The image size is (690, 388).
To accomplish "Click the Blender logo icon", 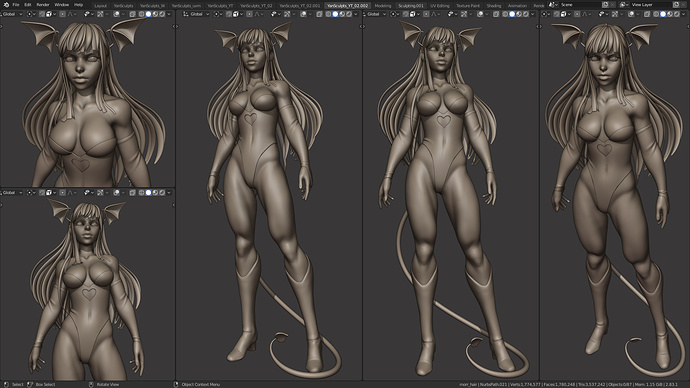I will click(x=6, y=5).
